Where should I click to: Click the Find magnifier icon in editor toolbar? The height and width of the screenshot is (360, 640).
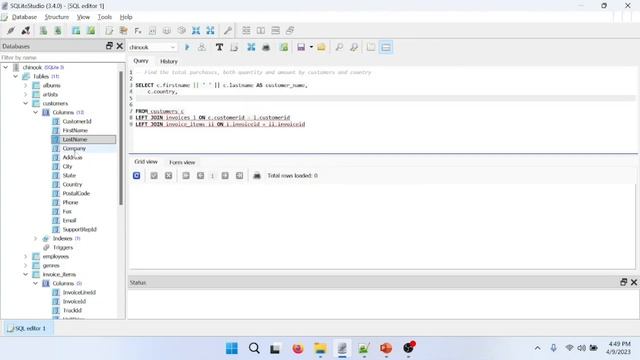pos(339,47)
